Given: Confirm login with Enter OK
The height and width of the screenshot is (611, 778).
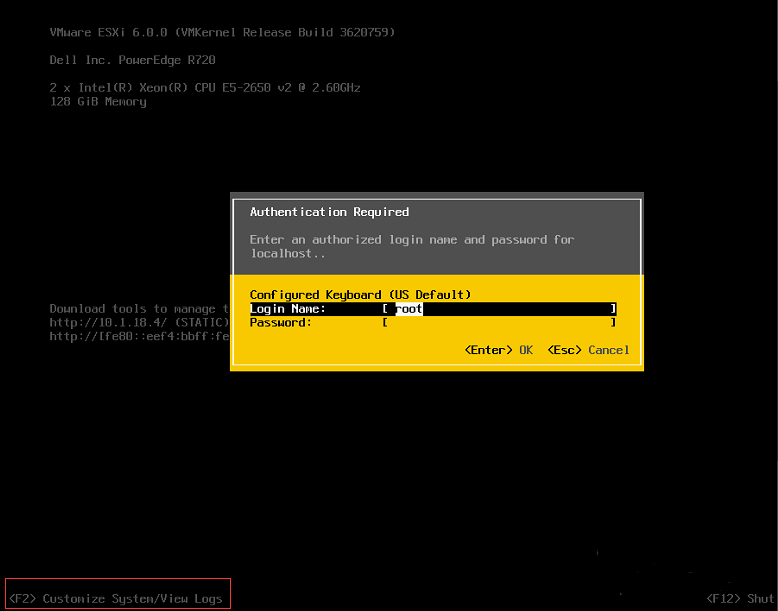Looking at the screenshot, I should [x=499, y=350].
